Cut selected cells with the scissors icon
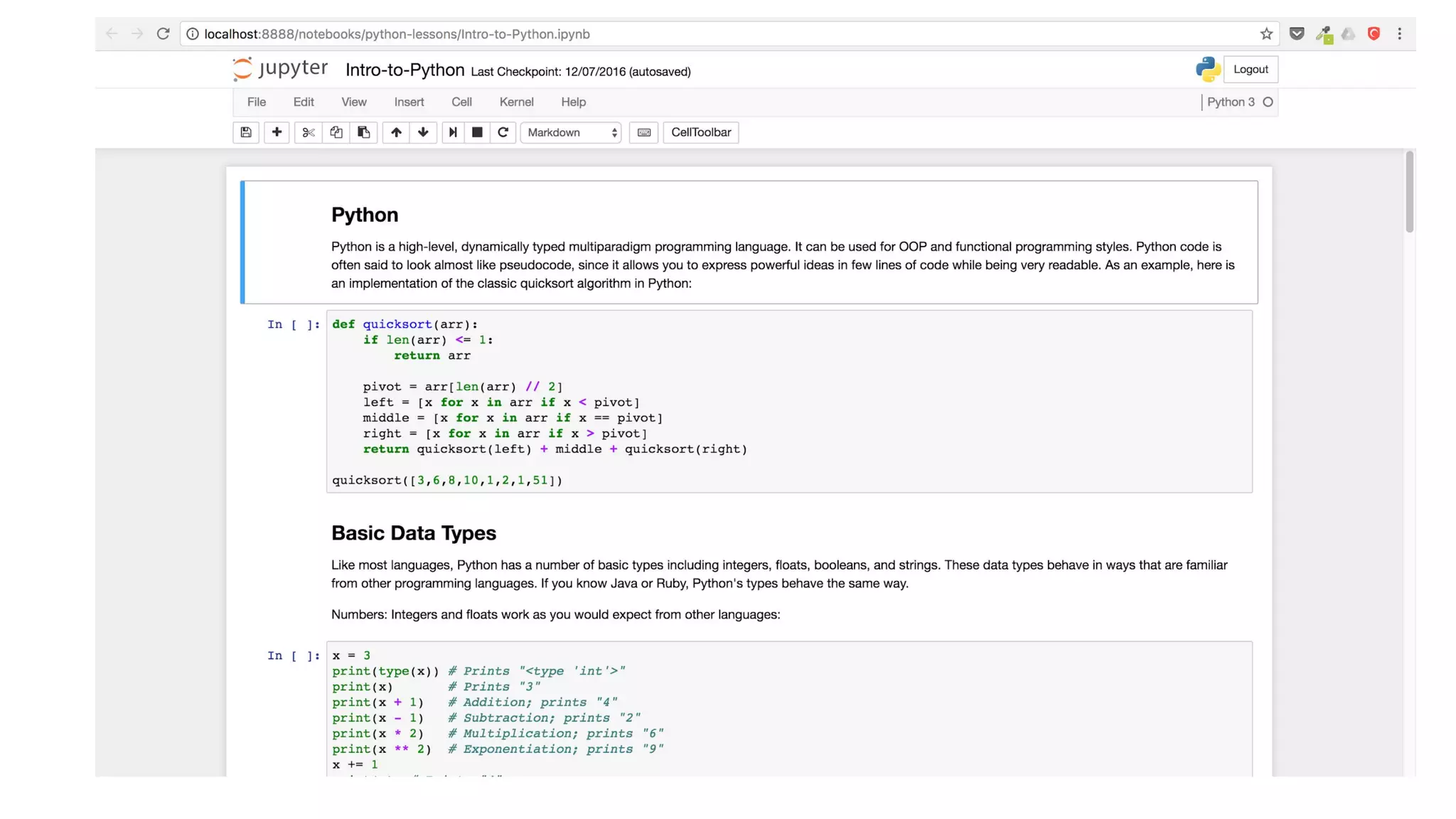The width and height of the screenshot is (1456, 819). click(x=308, y=132)
